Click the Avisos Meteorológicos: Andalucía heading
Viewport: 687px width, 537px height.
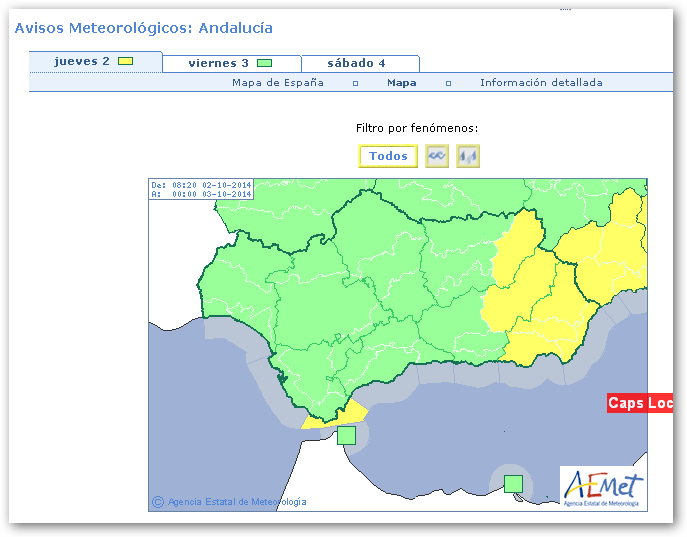pos(143,28)
